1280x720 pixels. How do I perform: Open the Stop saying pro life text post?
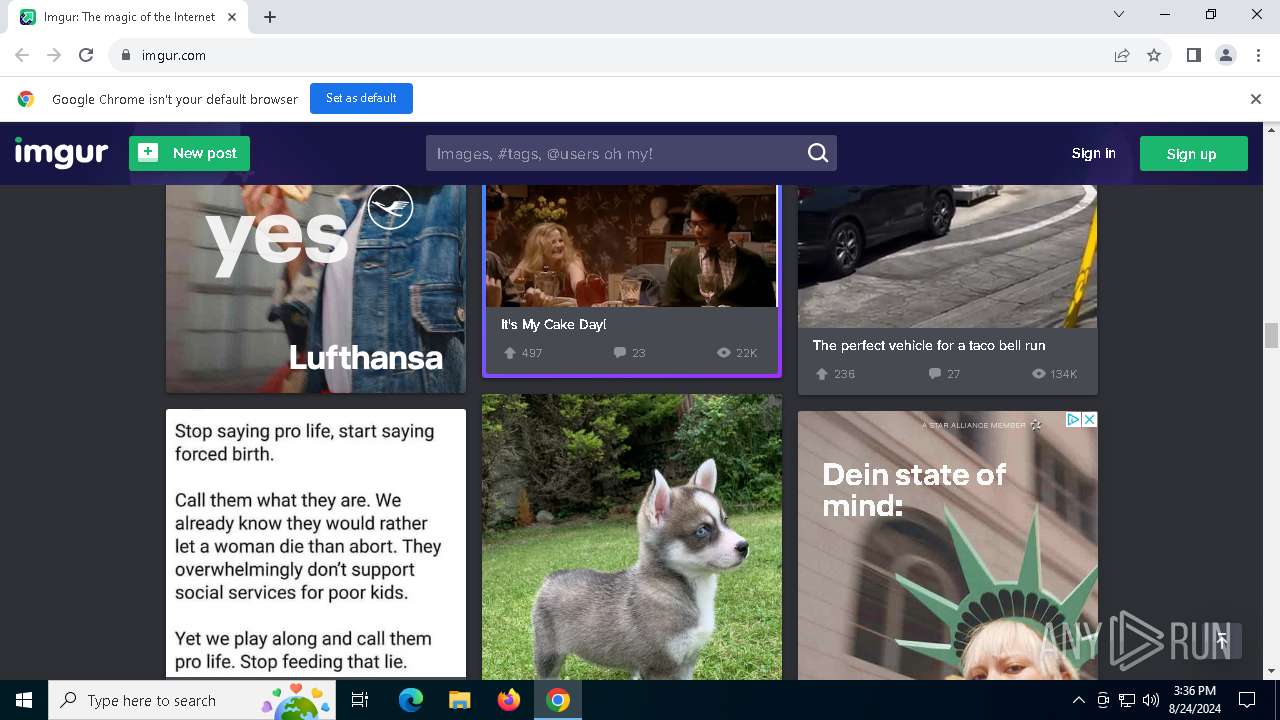[316, 543]
